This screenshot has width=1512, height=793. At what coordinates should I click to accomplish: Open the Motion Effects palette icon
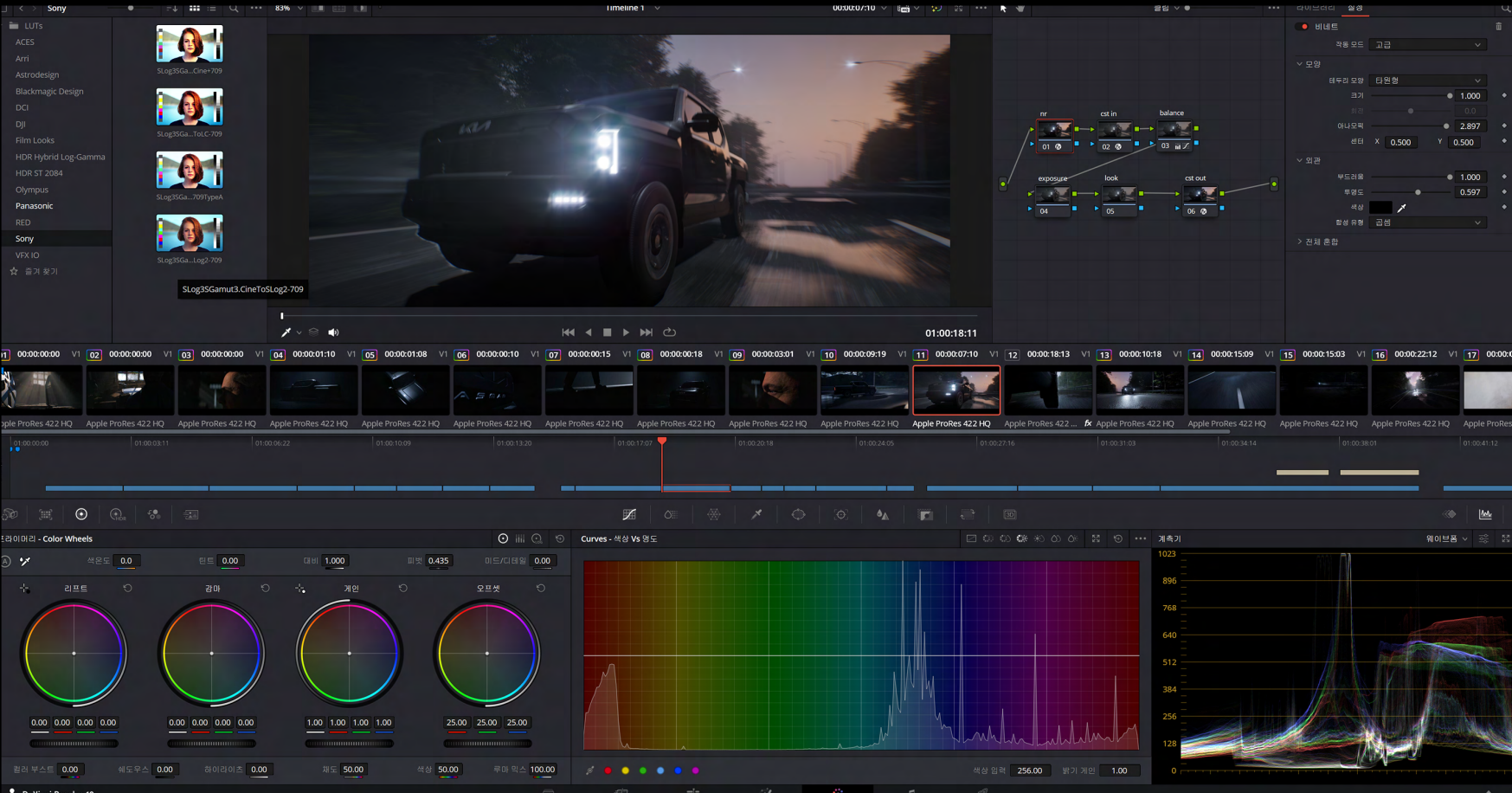[x=191, y=514]
